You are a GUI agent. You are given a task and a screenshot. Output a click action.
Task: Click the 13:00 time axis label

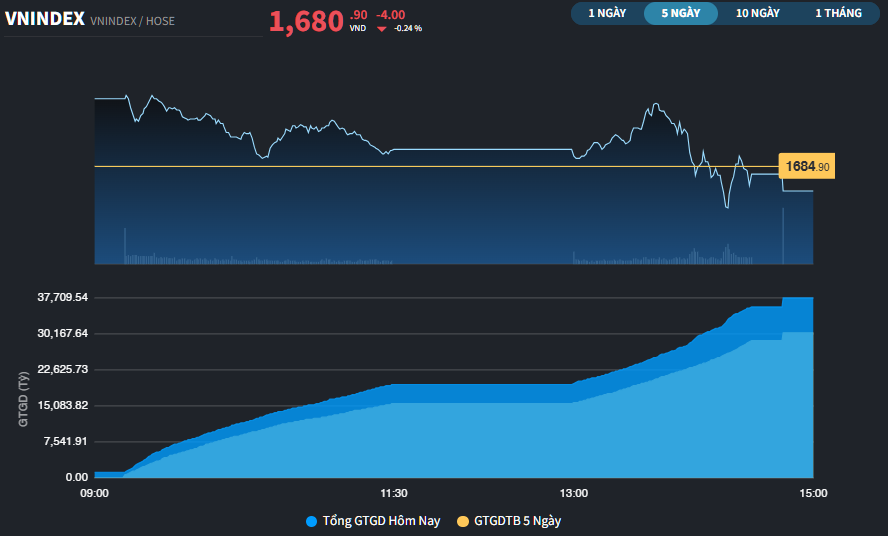(x=573, y=493)
